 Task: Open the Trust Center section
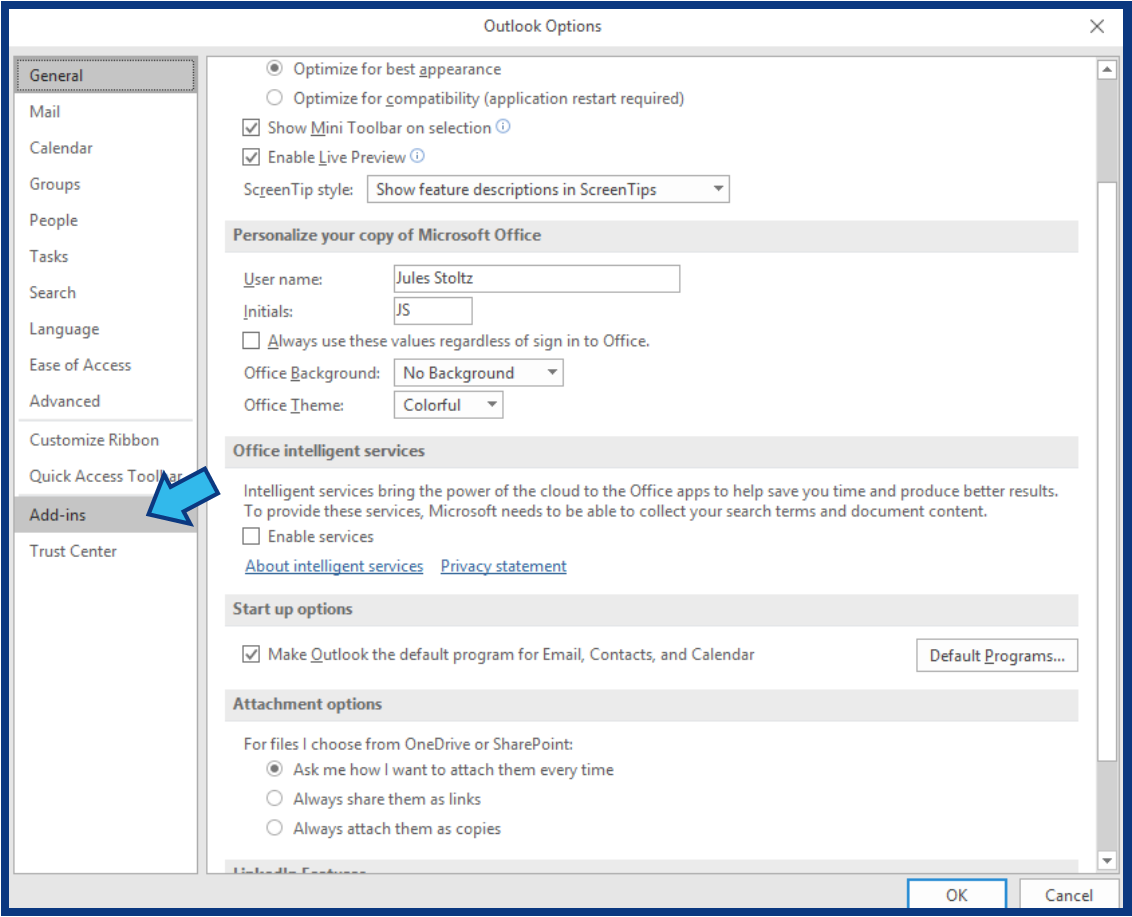pyautogui.click(x=73, y=551)
